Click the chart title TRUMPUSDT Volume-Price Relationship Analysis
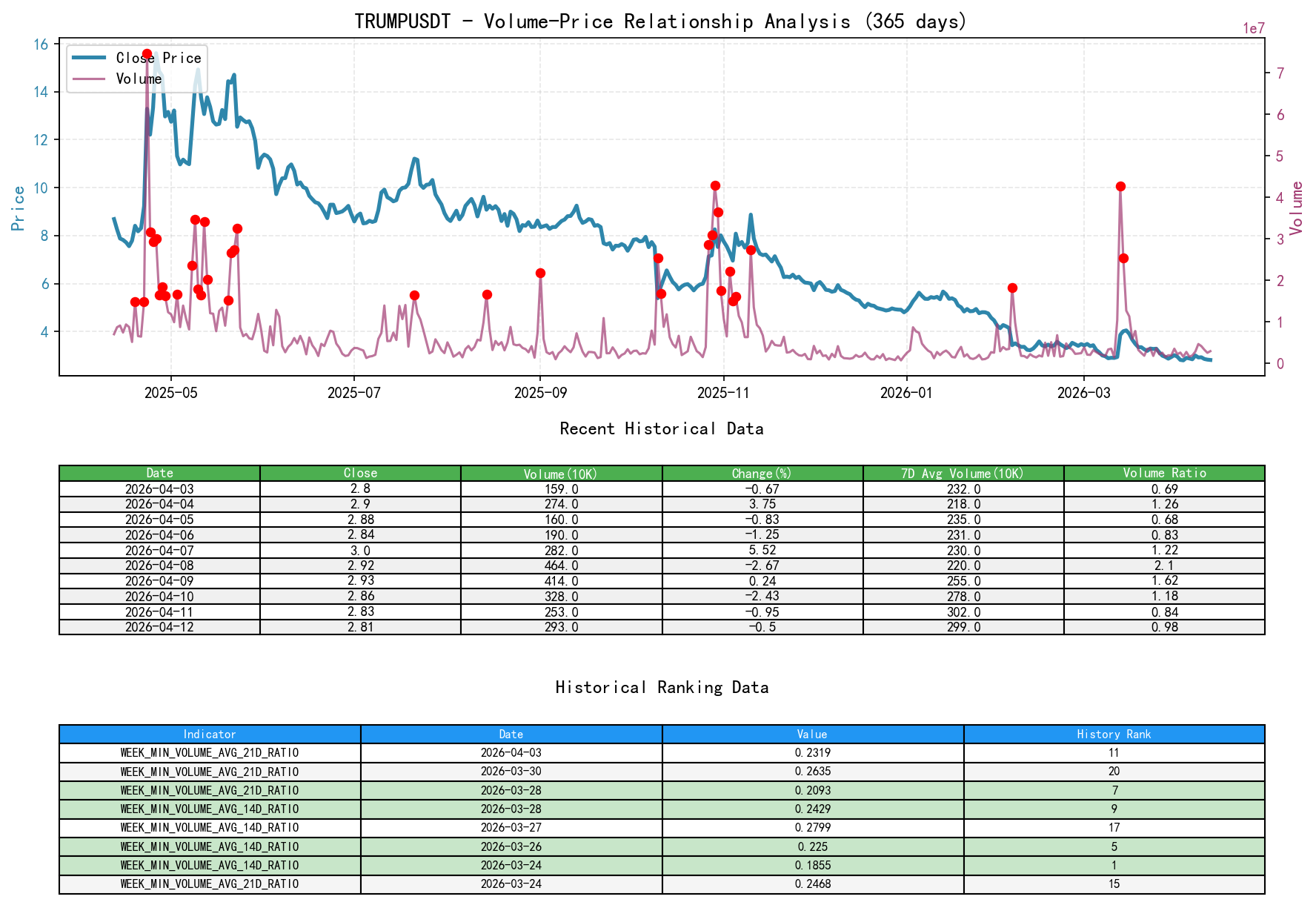The image size is (1316, 905). (661, 21)
